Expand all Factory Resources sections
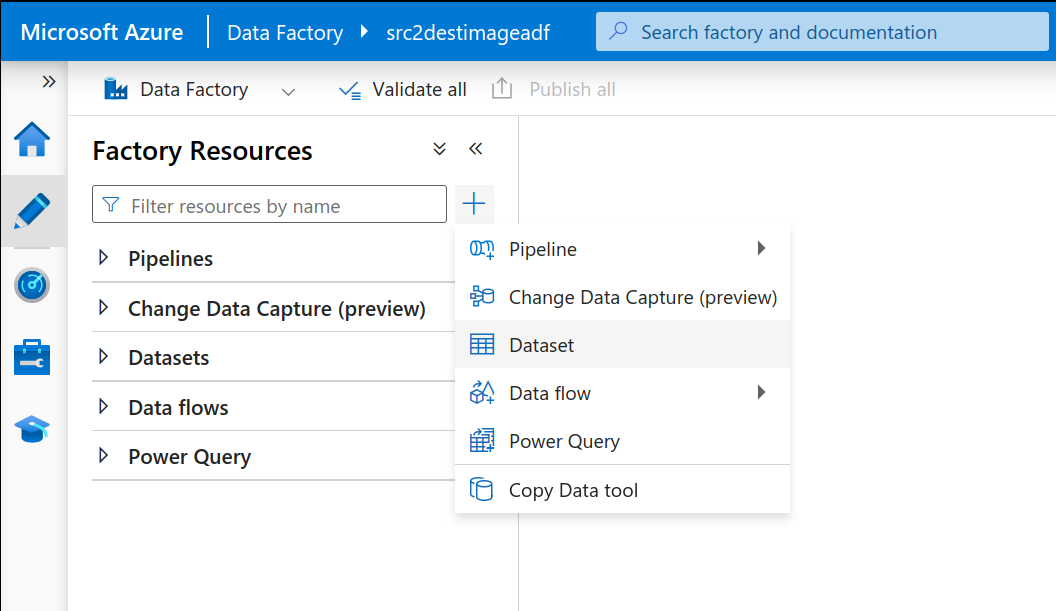Image resolution: width=1056 pixels, height=611 pixels. coord(439,149)
